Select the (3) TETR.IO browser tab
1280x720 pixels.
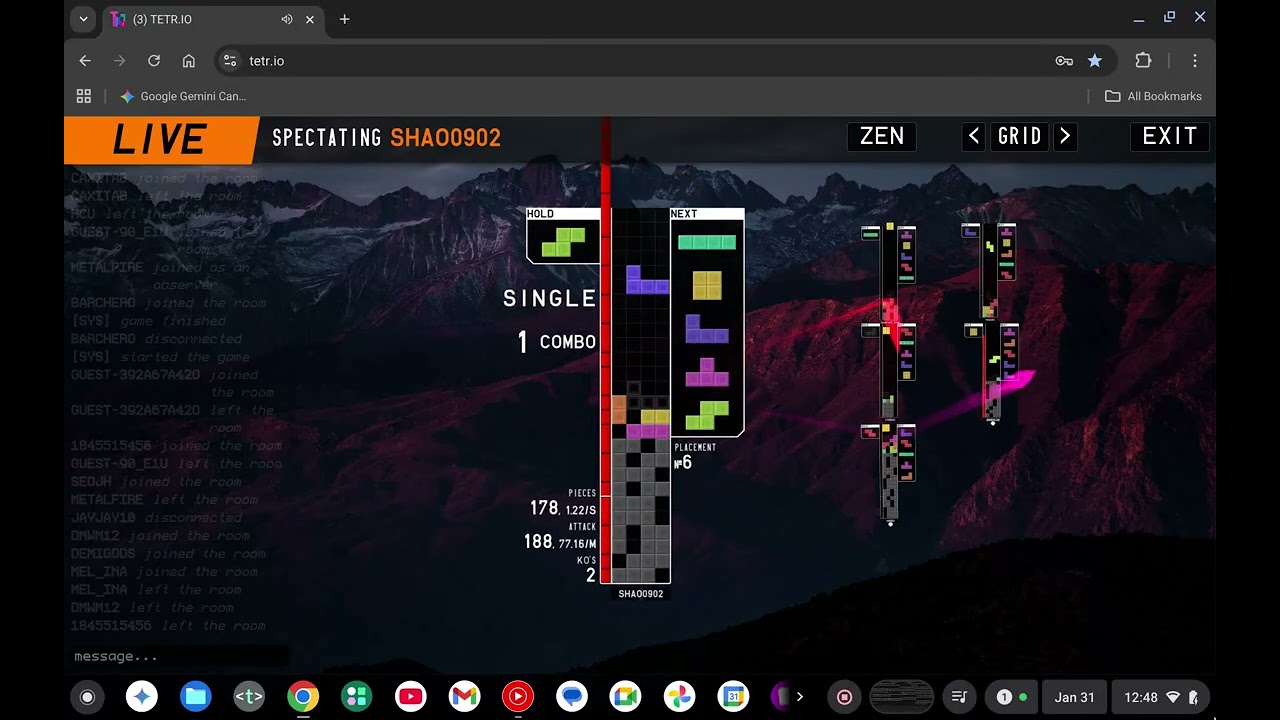(x=212, y=19)
